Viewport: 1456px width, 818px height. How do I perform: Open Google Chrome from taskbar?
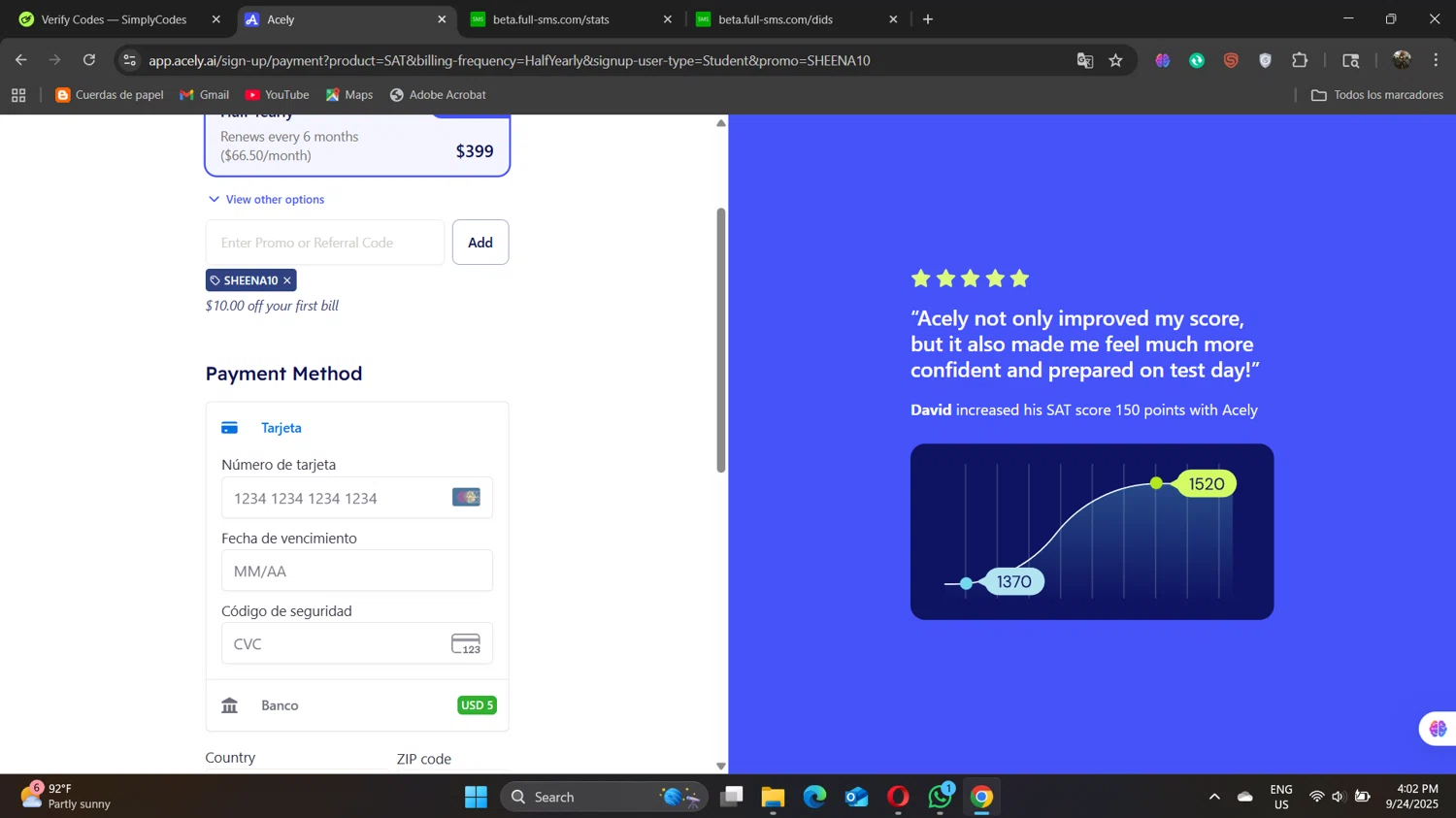click(981, 797)
